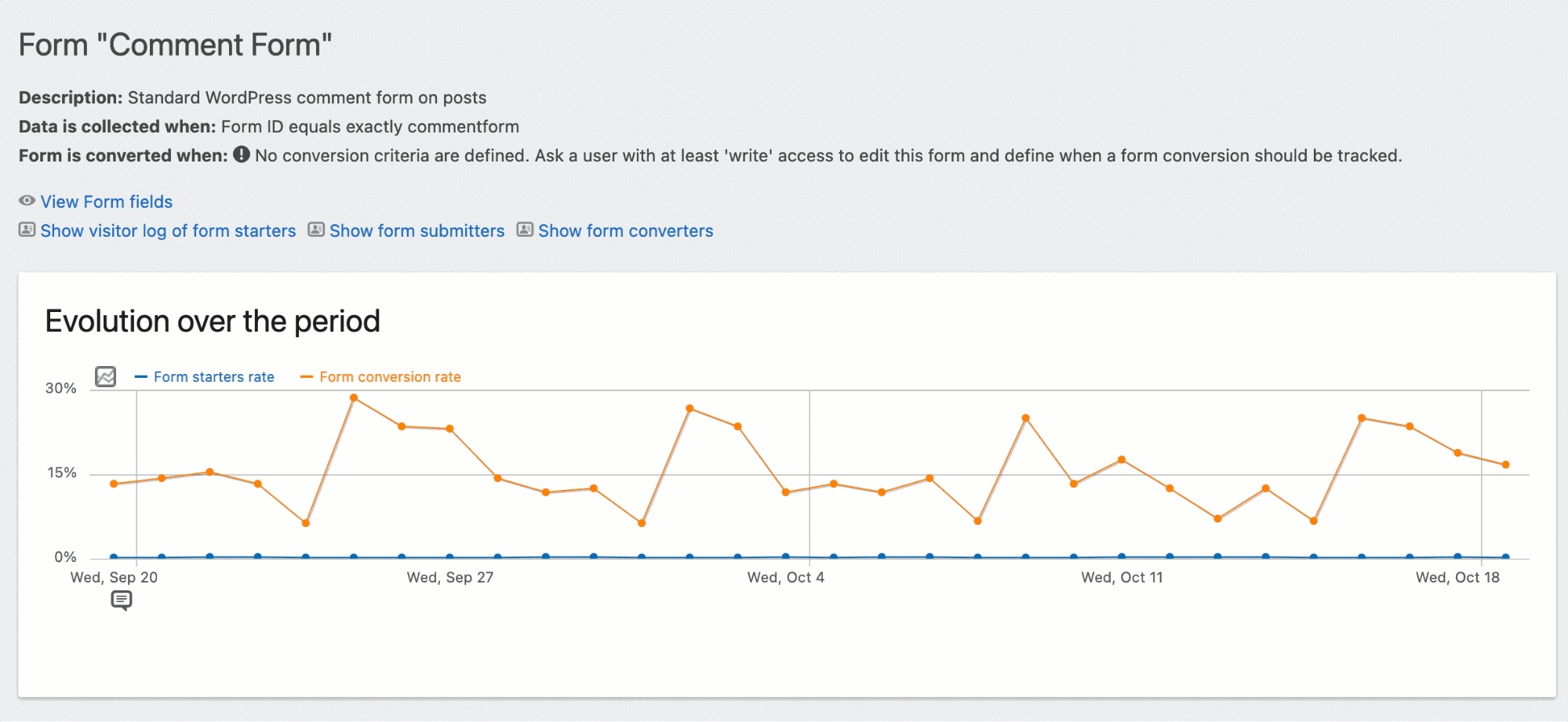Viewport: 1568px width, 722px height.
Task: Click the eye icon beside "View Form fields"
Action: [x=27, y=201]
